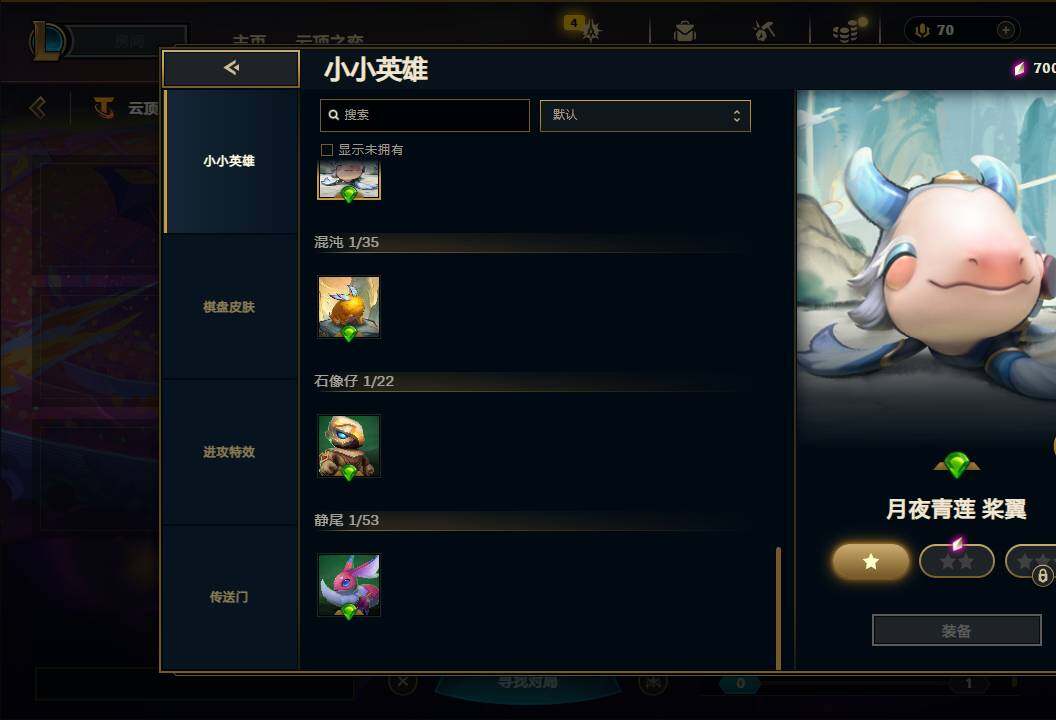Image resolution: width=1056 pixels, height=720 pixels.
Task: Click the back arrow button in panel header
Action: pos(231,68)
